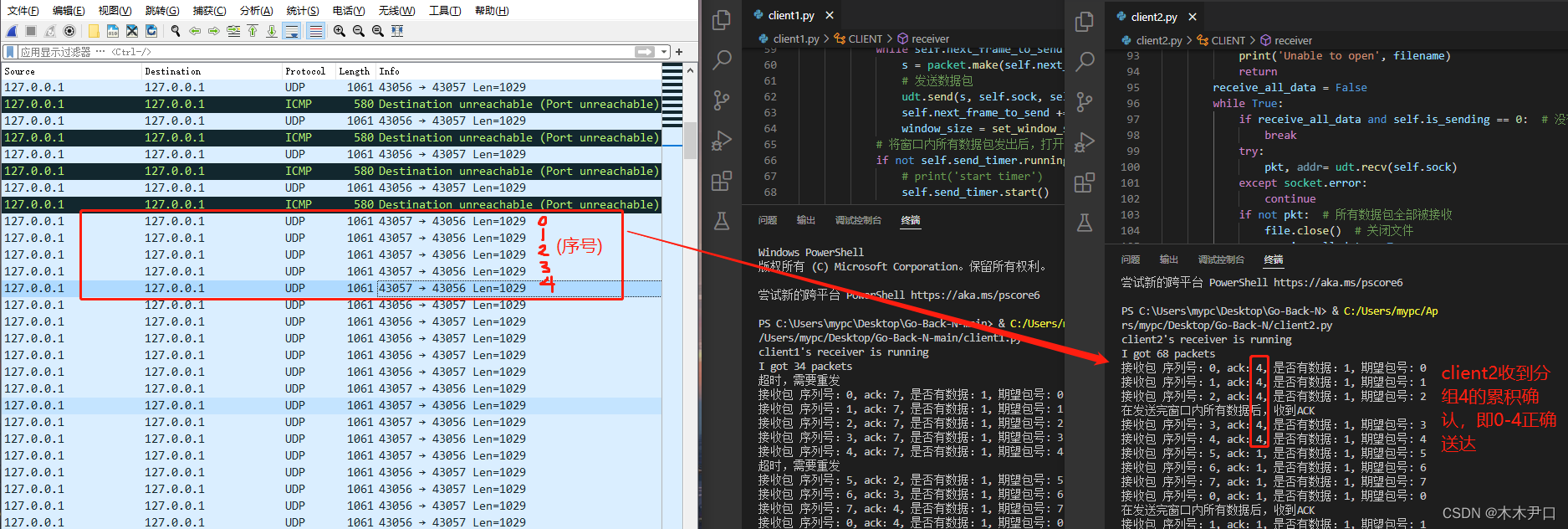Toggle auto-scroll during live capture
The image size is (1568, 529).
(x=292, y=31)
